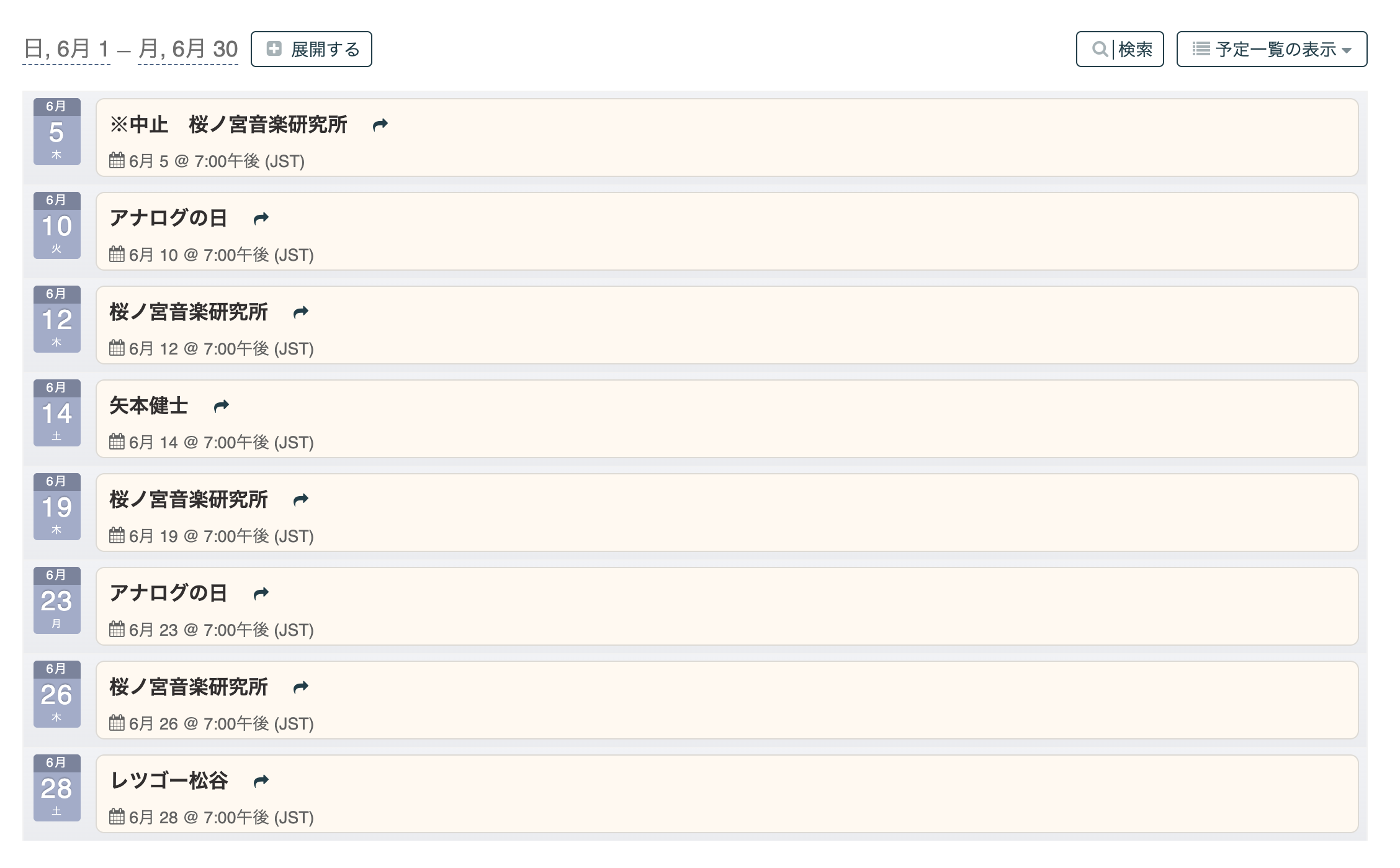Open the レツゴー松谷 event title
The height and width of the screenshot is (868, 1400).
coord(169,780)
